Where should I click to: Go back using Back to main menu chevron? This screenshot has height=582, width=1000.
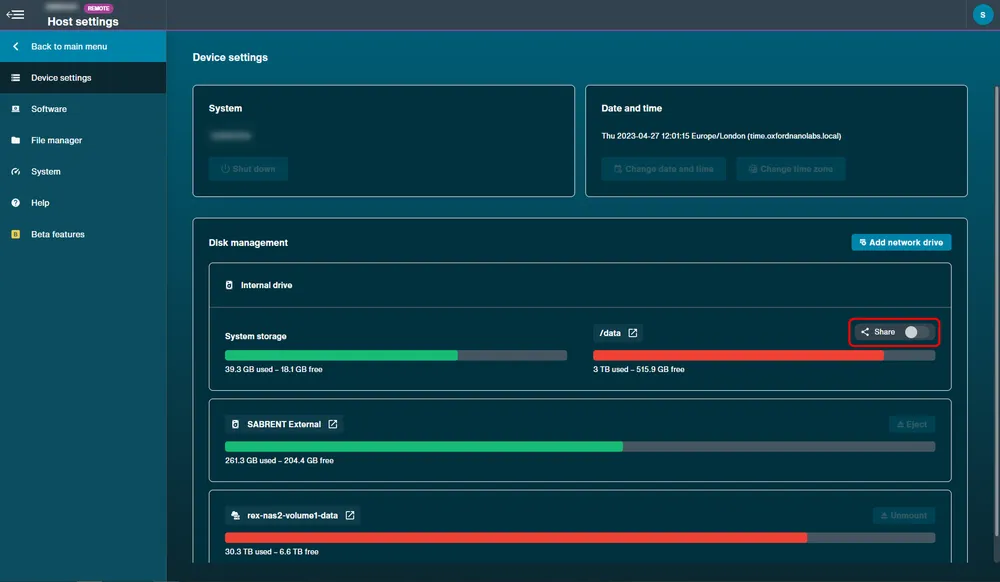point(15,47)
